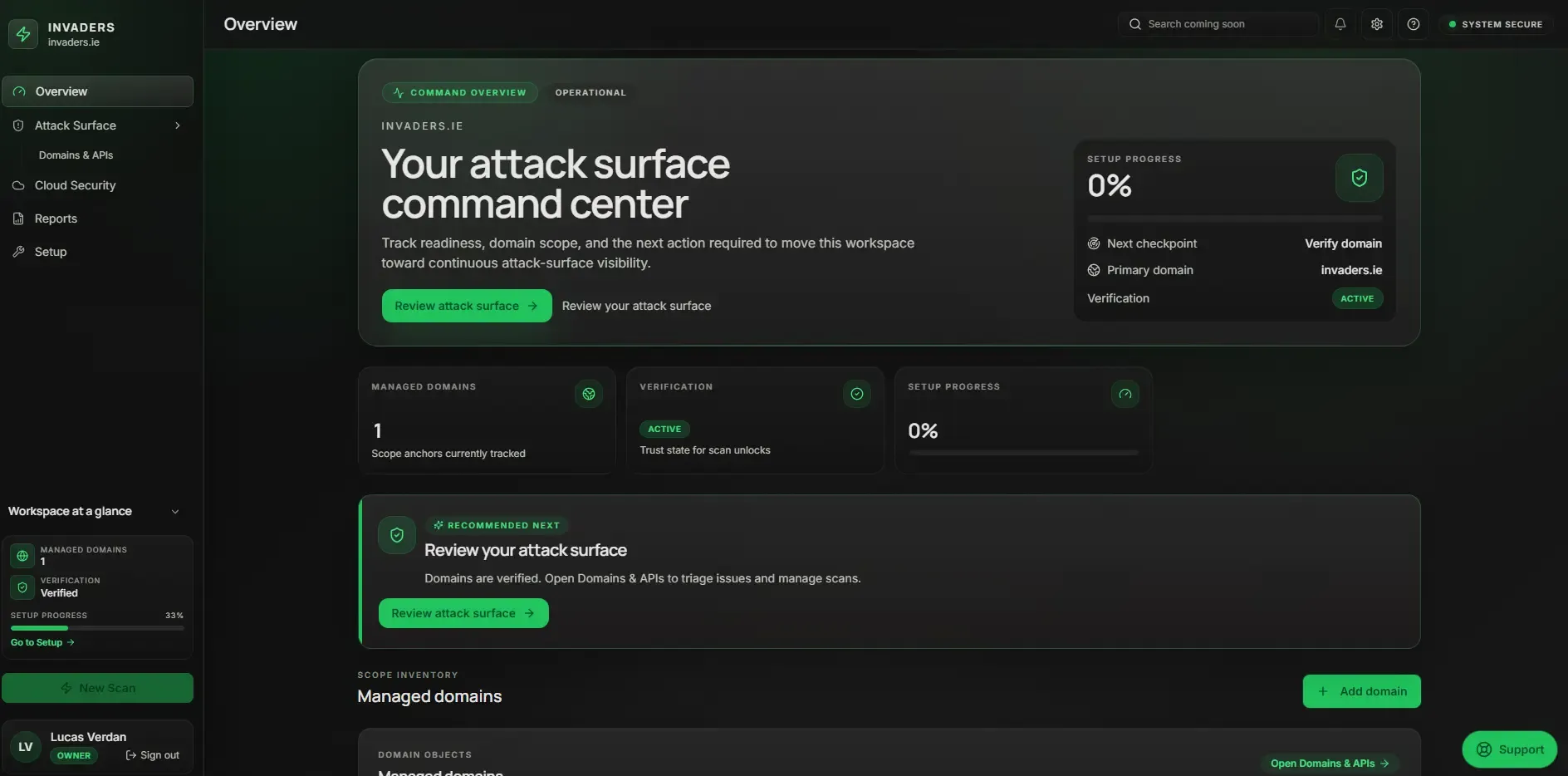The width and height of the screenshot is (1568, 776).
Task: Sign out of the account
Action: (x=153, y=755)
